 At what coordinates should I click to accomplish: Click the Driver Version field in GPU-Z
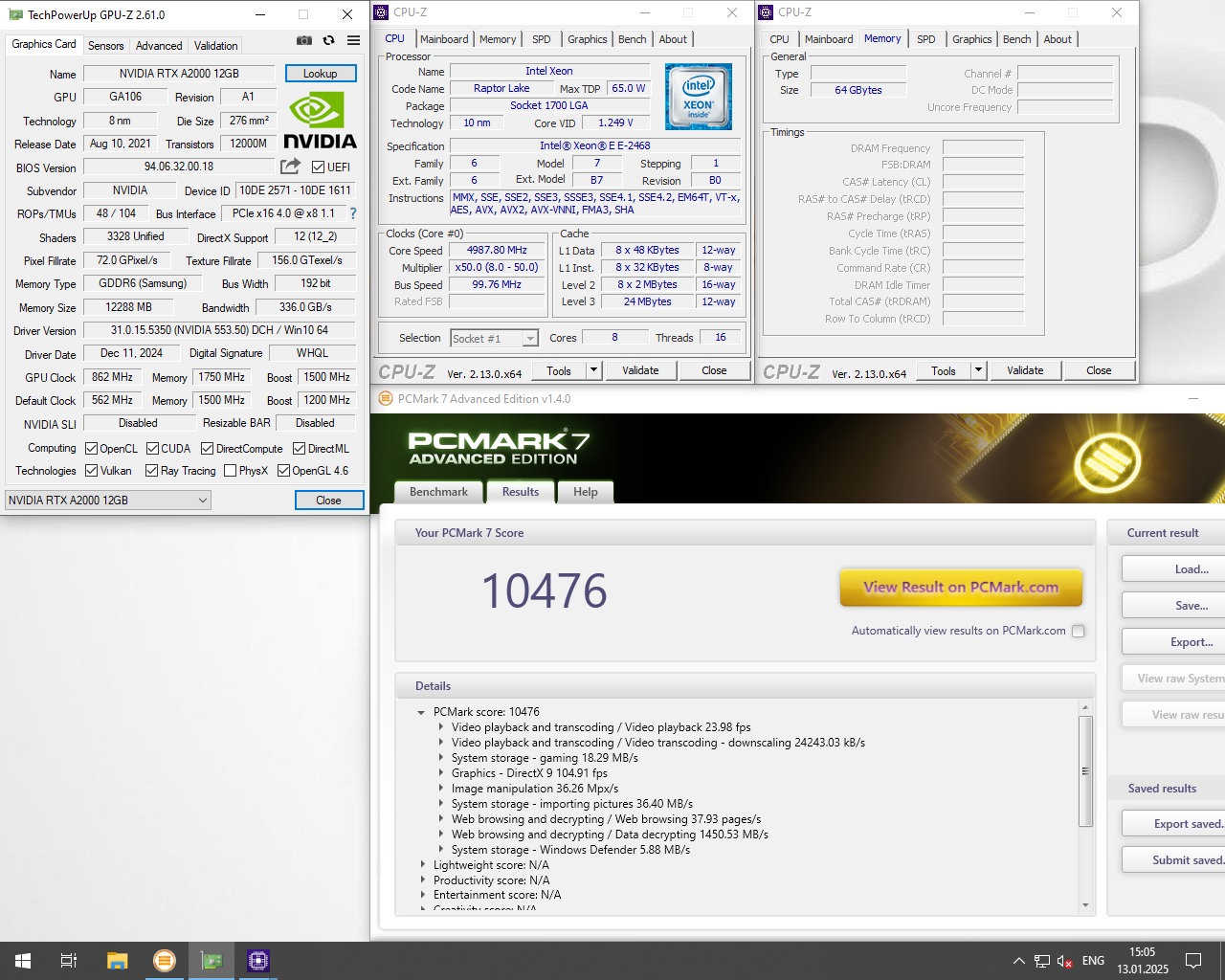(x=219, y=330)
